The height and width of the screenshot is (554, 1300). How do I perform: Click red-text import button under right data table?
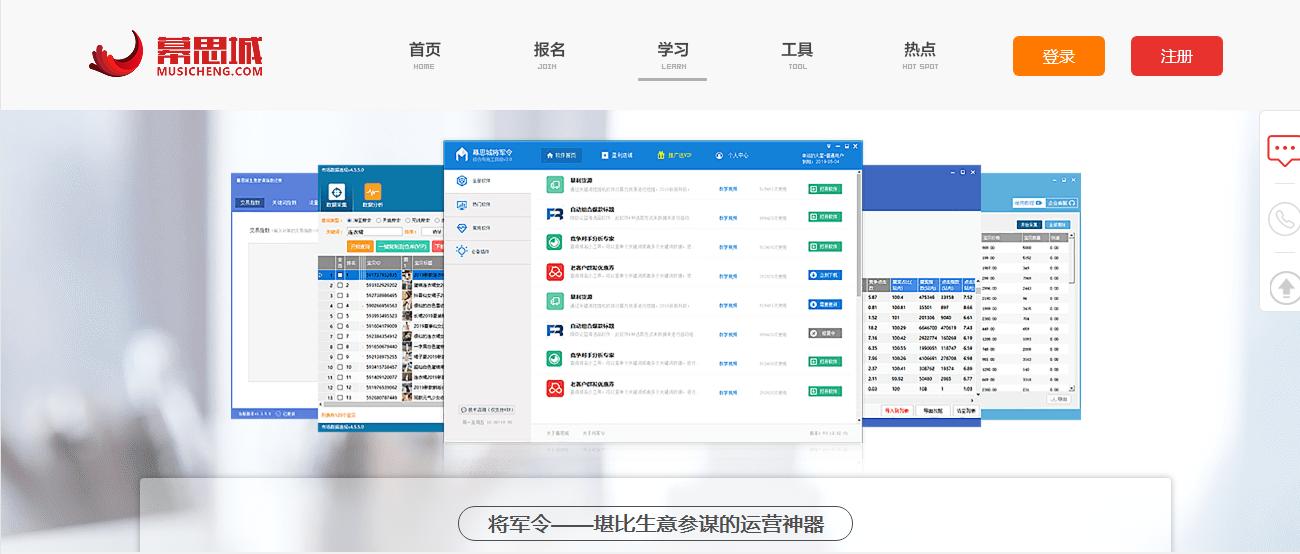pos(898,410)
